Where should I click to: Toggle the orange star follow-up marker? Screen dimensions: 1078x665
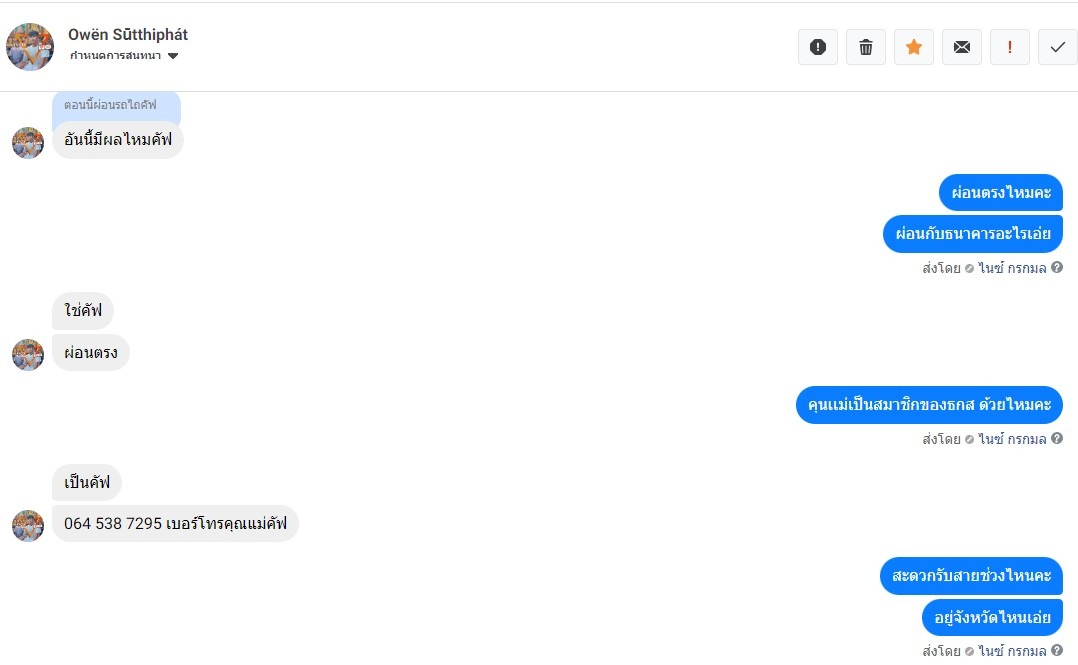coord(913,47)
